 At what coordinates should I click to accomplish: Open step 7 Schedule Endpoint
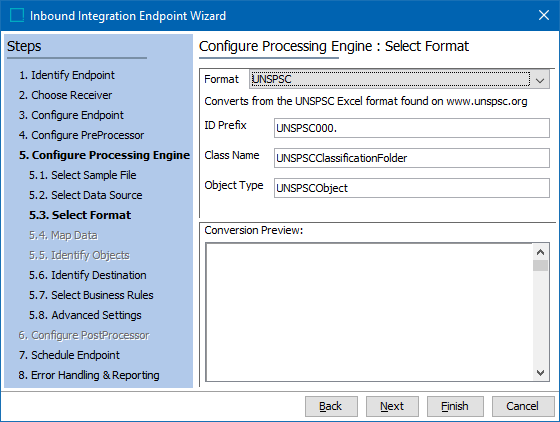[x=69, y=355]
